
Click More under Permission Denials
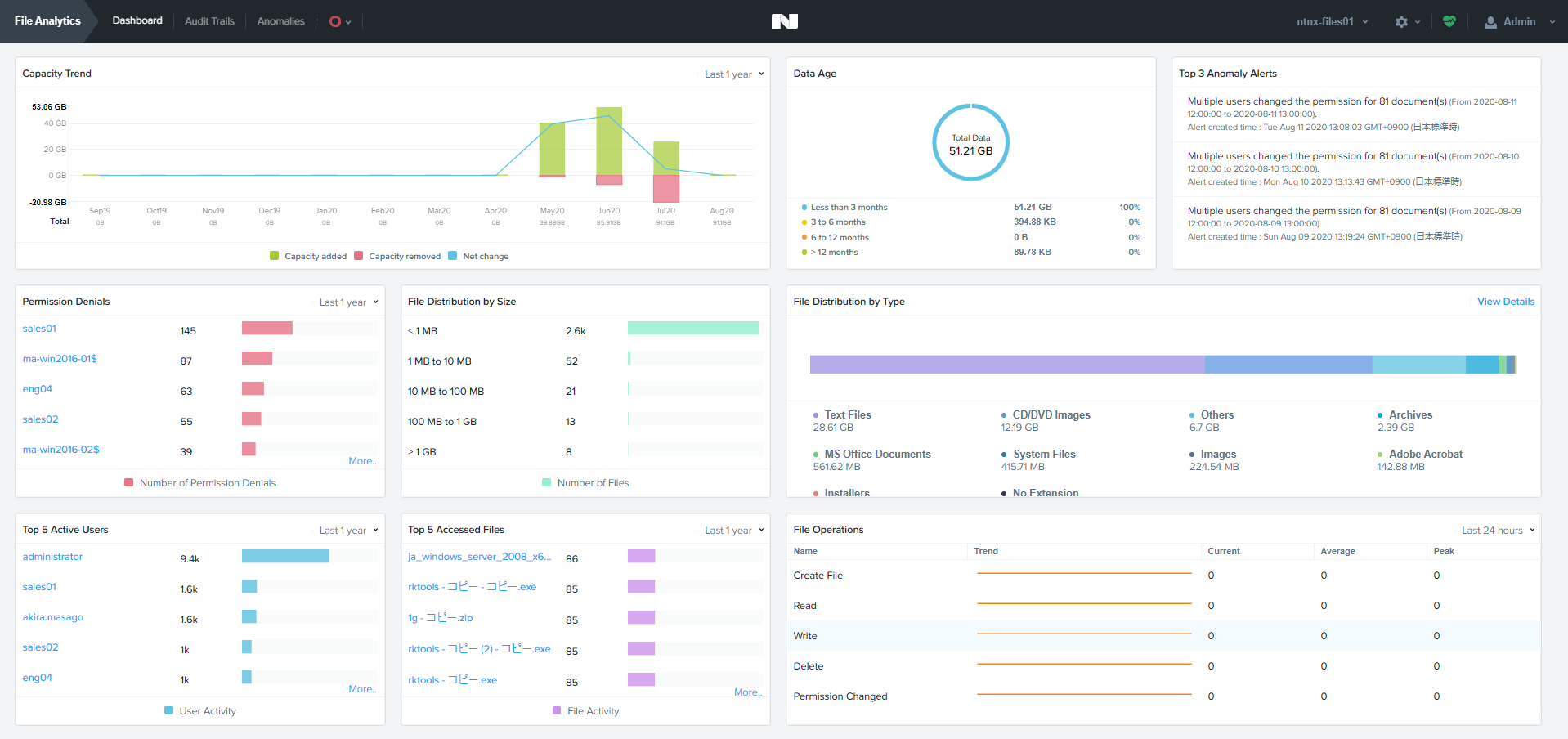pyautogui.click(x=363, y=460)
